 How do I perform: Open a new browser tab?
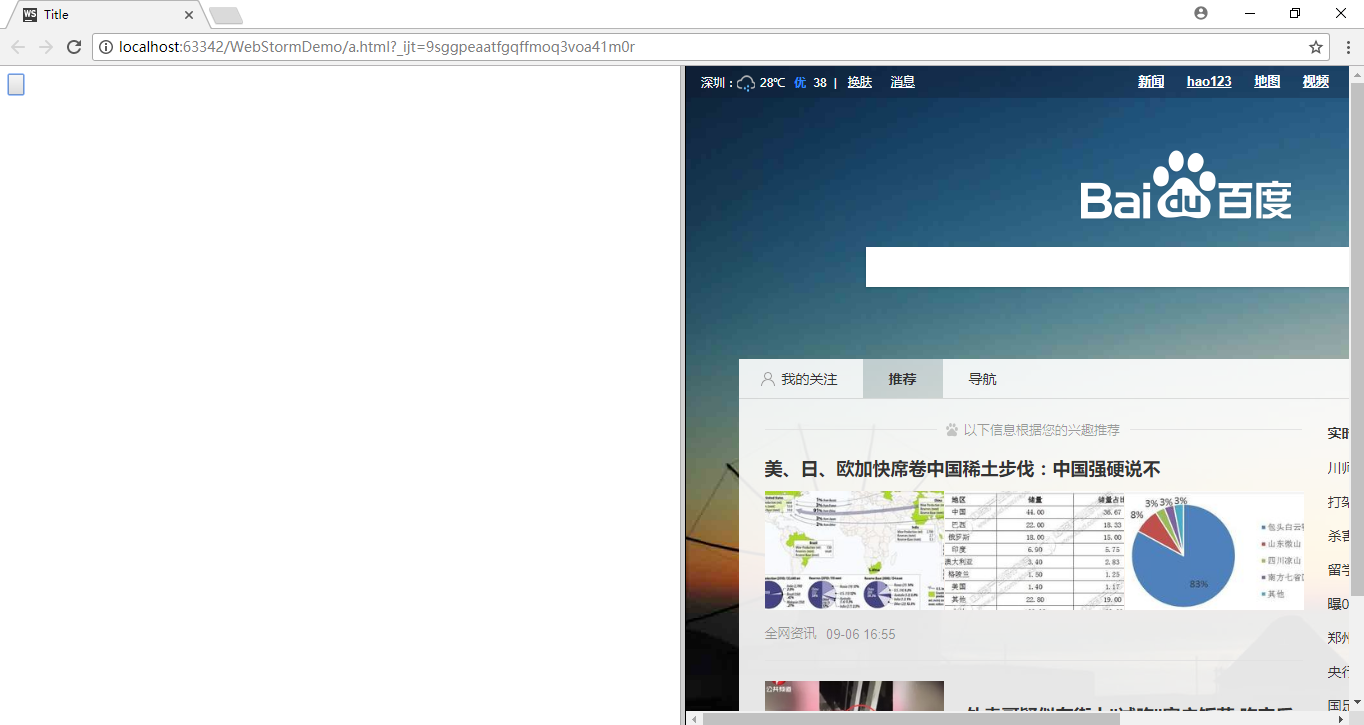(x=226, y=15)
